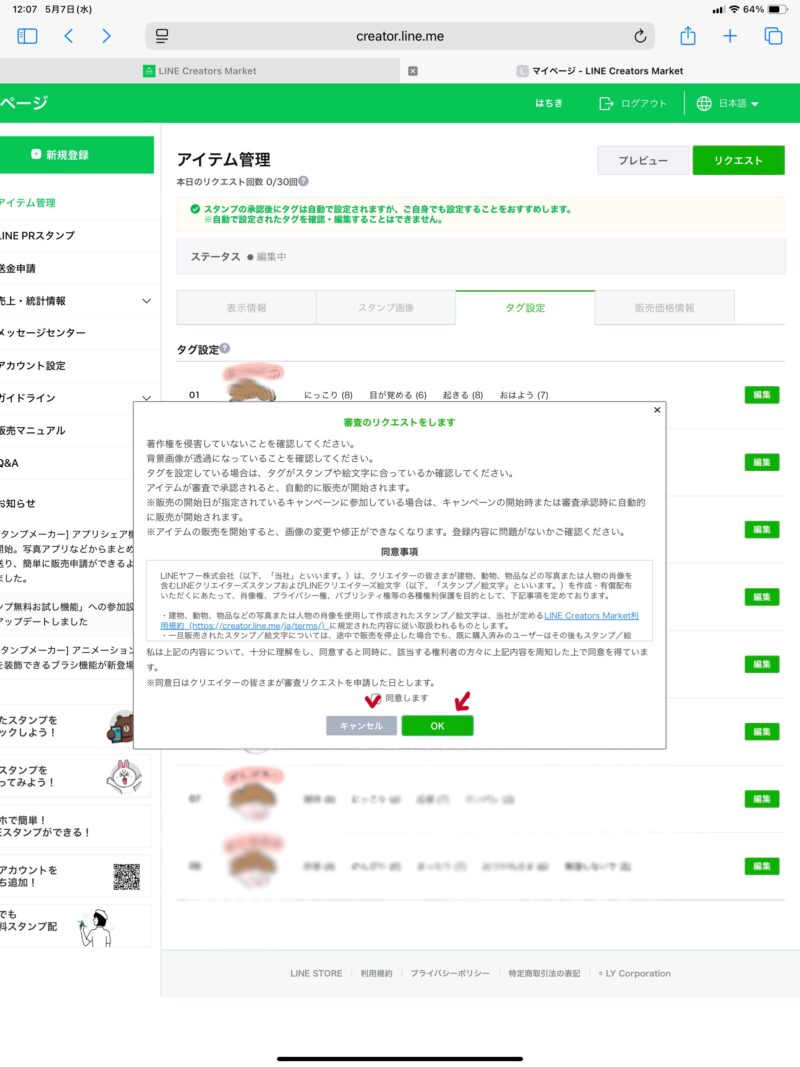Click the 同意事項 agreement text box
This screenshot has height=1067, width=800.
coord(399,600)
